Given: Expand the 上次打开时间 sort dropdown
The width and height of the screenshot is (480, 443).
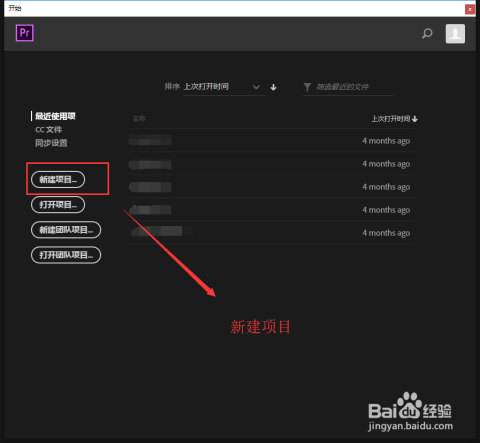Looking at the screenshot, I should click(224, 87).
